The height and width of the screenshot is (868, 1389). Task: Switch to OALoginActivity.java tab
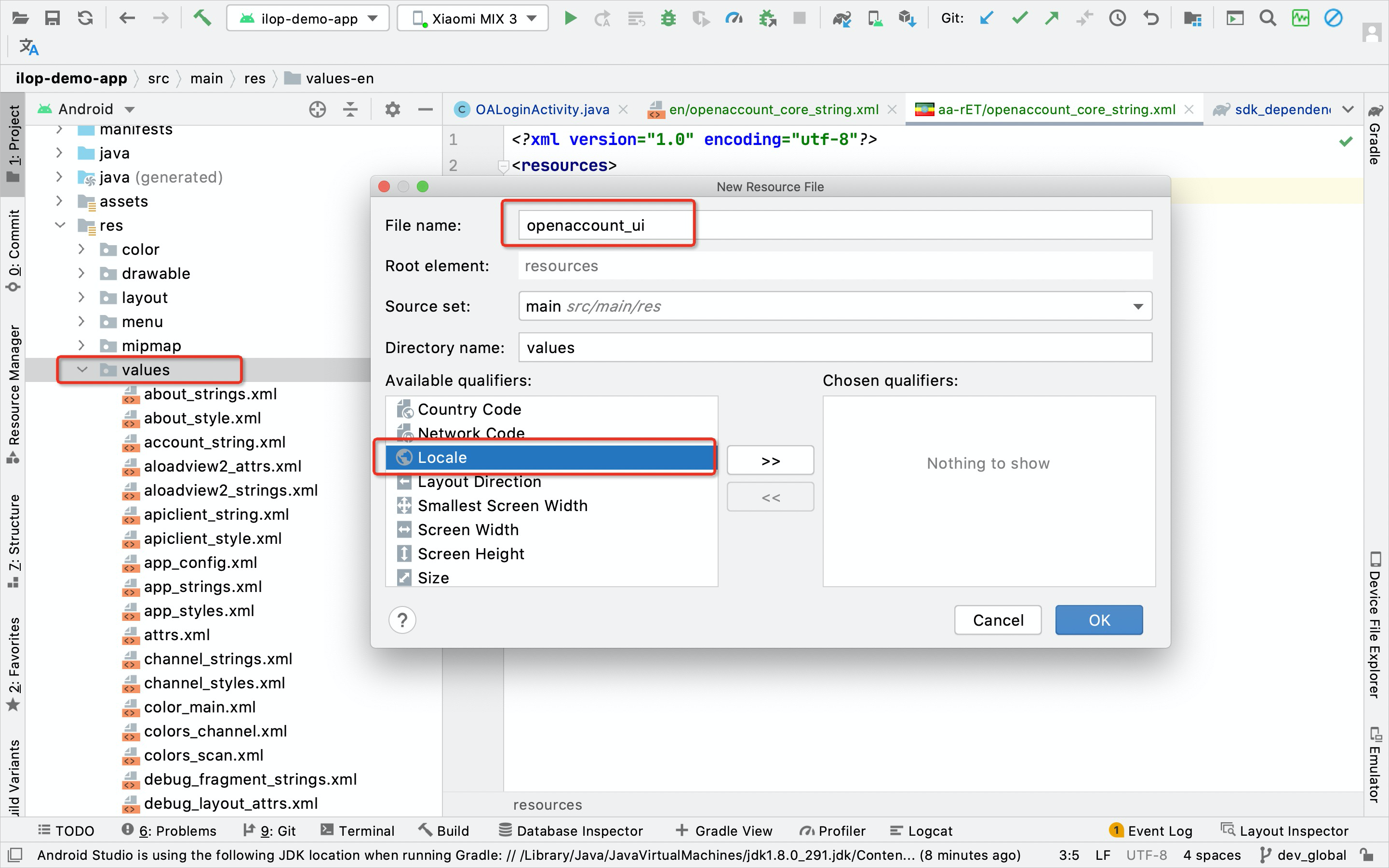click(x=542, y=109)
